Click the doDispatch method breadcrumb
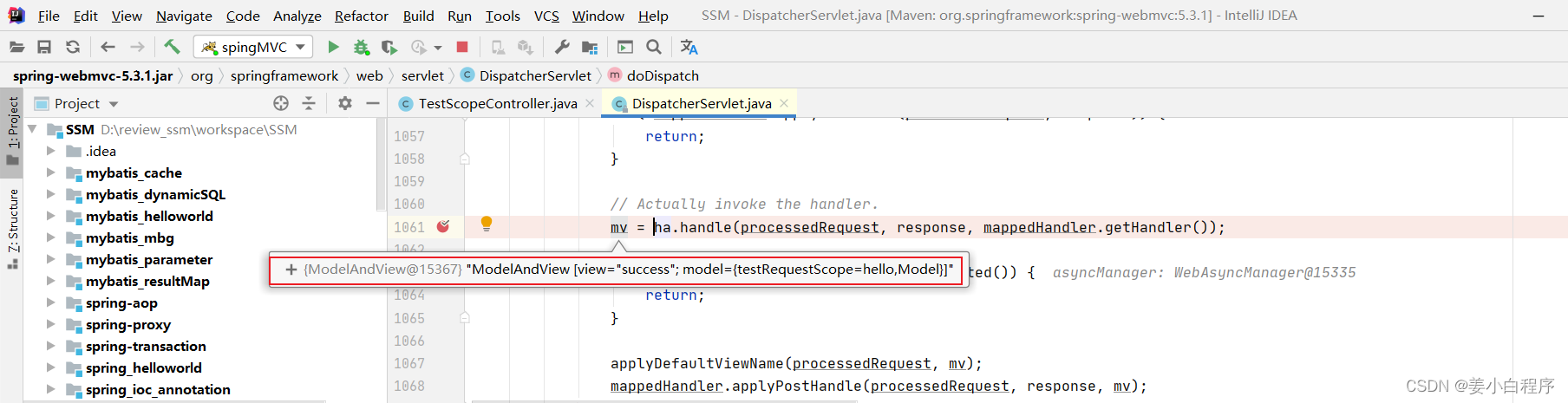 point(654,75)
